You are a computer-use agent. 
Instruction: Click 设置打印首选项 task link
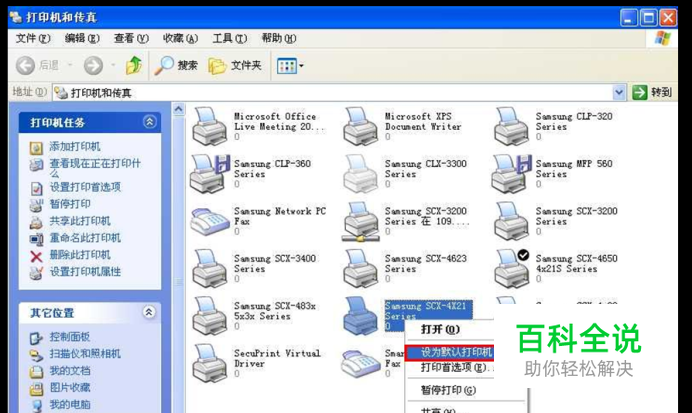(x=85, y=187)
